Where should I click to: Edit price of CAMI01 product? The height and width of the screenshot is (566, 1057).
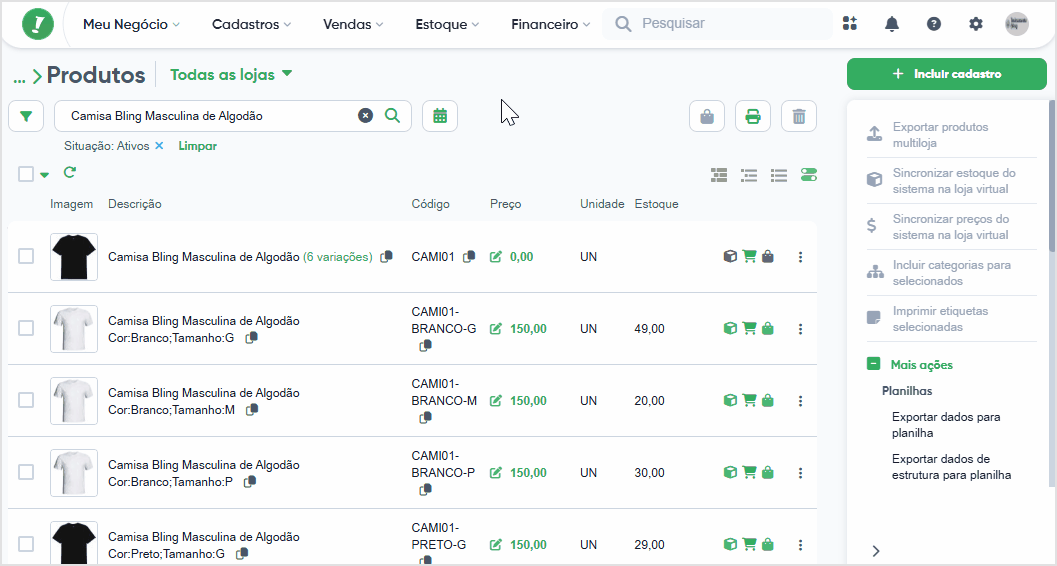point(496,257)
